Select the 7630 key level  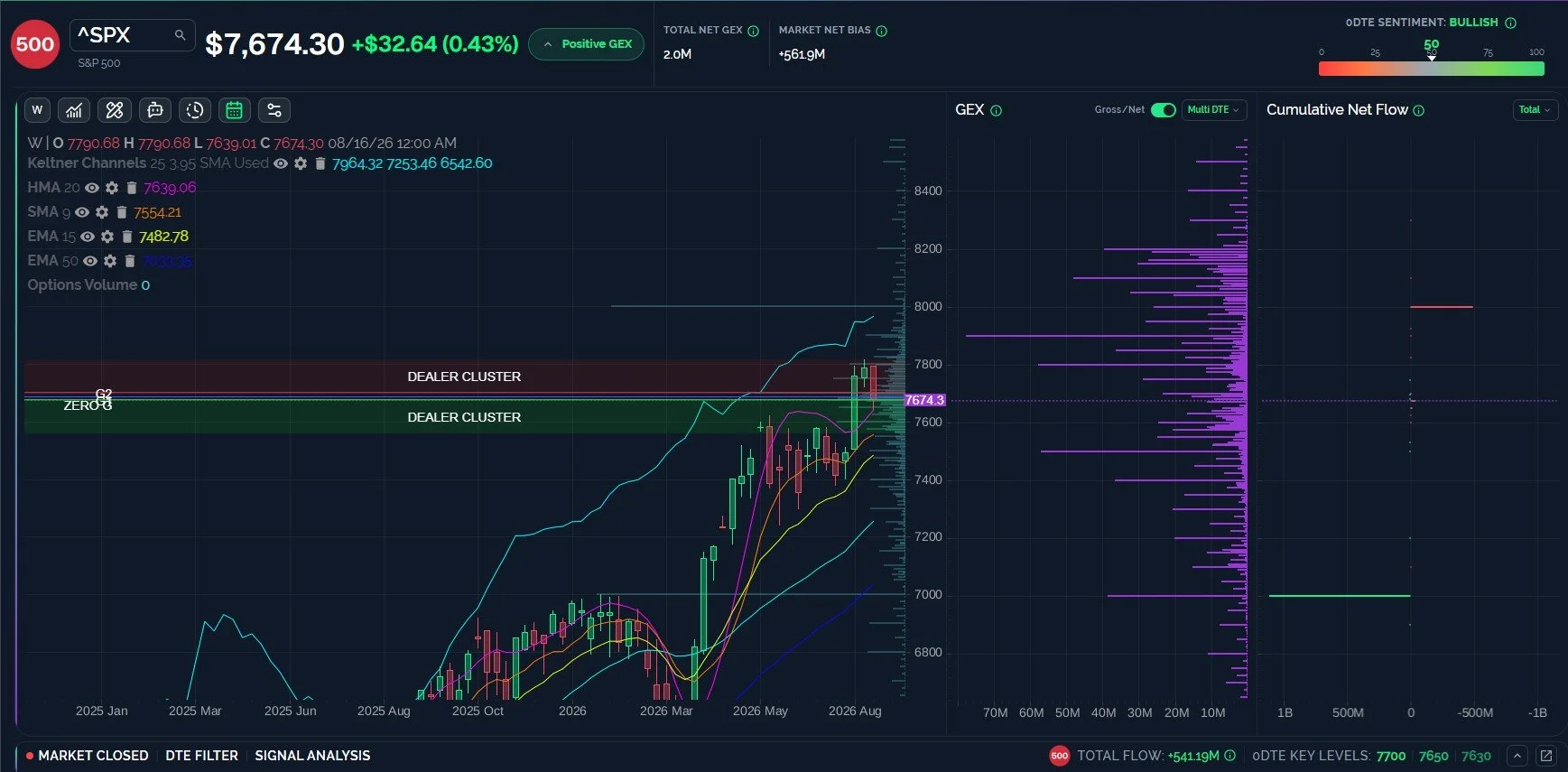pos(1476,756)
